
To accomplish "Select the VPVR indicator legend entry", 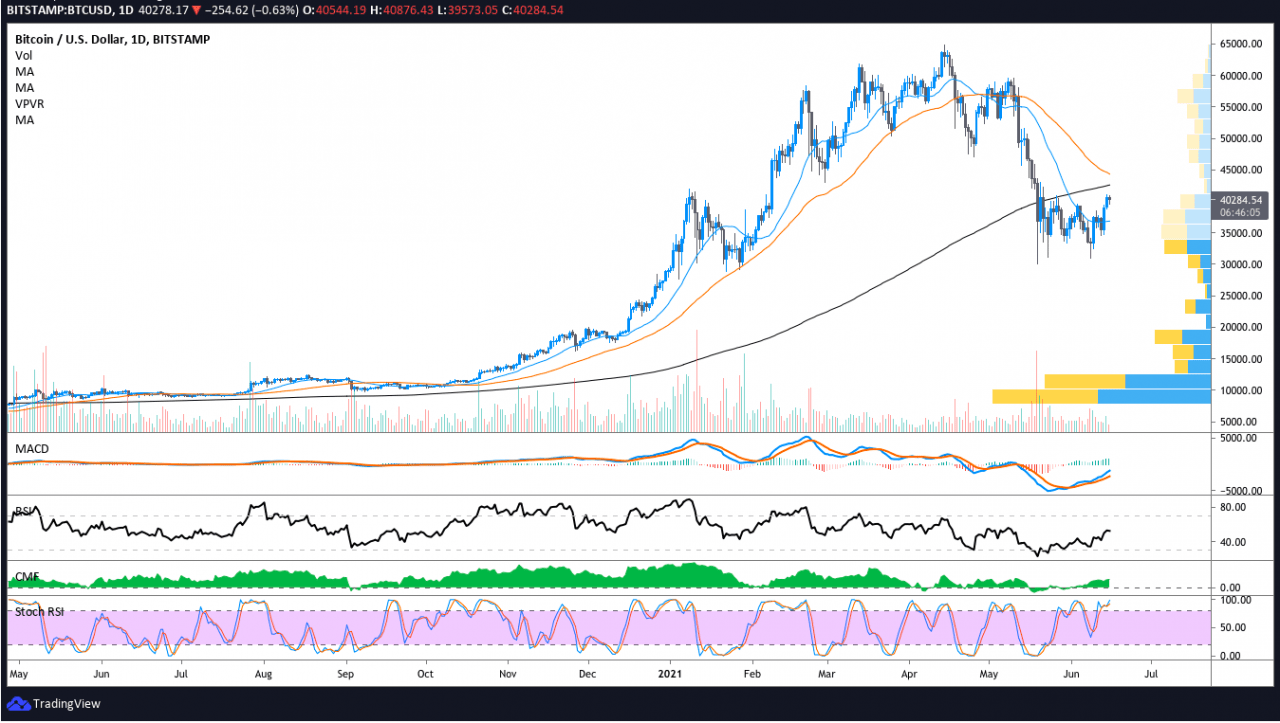I will pyautogui.click(x=29, y=103).
